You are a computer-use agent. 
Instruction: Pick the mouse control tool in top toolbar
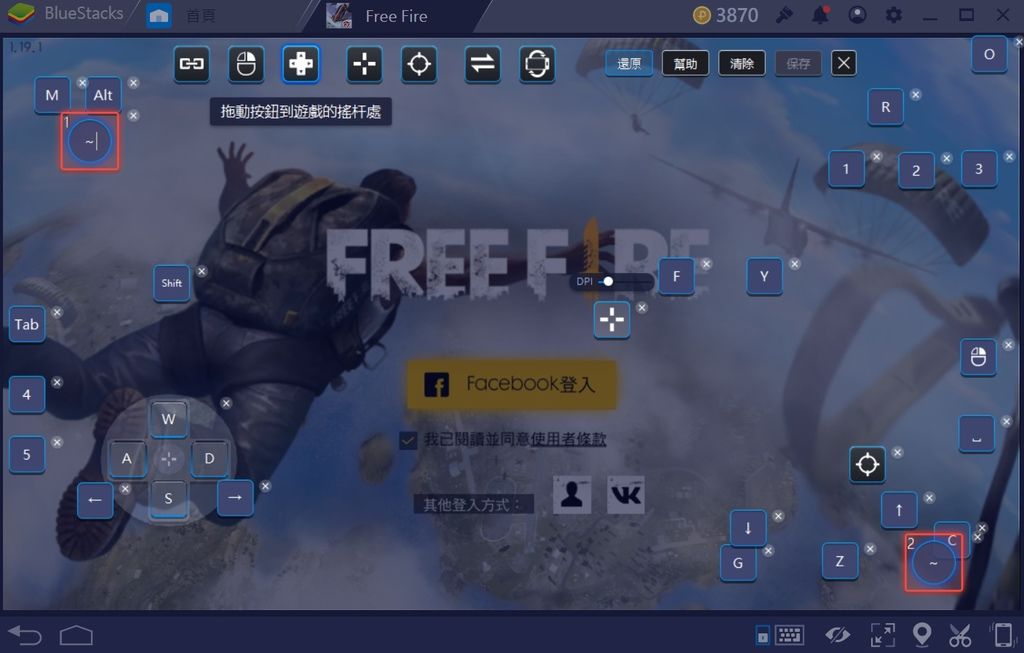(x=246, y=64)
